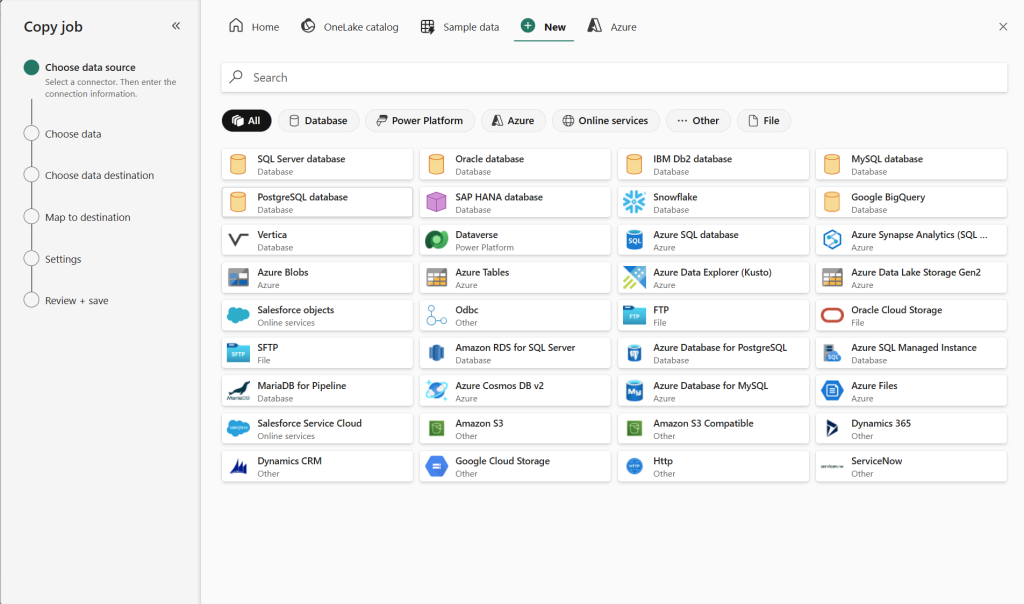This screenshot has height=604, width=1024.
Task: Open the Sample data tab
Action: click(x=460, y=27)
